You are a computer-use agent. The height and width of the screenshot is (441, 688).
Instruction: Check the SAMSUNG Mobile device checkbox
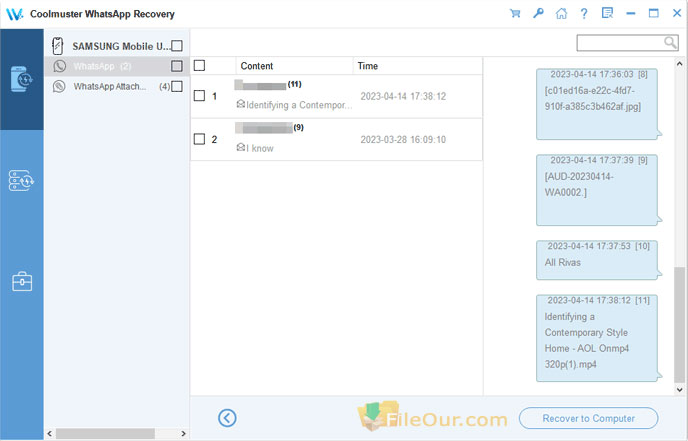(177, 46)
